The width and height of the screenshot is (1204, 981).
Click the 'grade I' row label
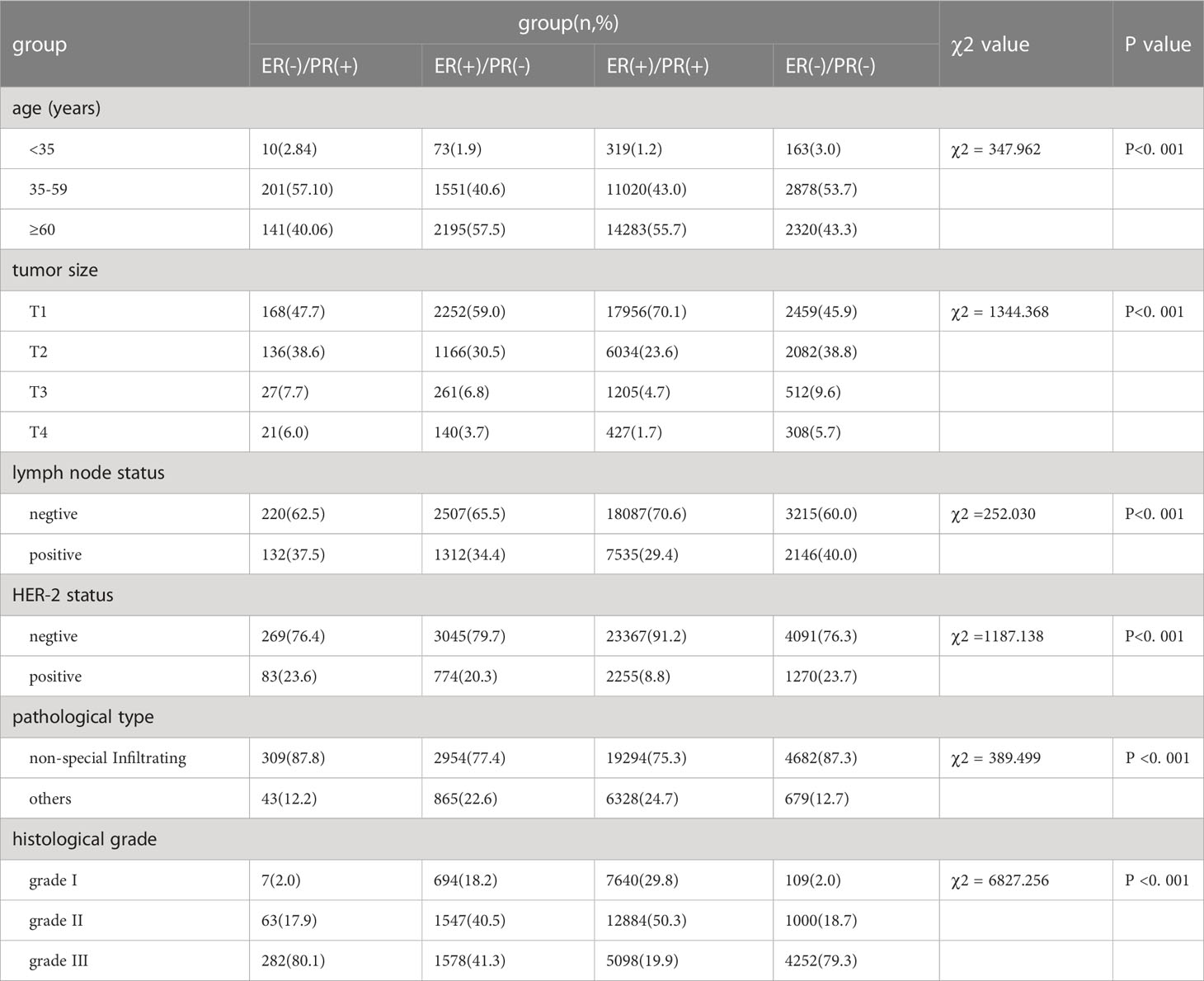pyautogui.click(x=53, y=880)
